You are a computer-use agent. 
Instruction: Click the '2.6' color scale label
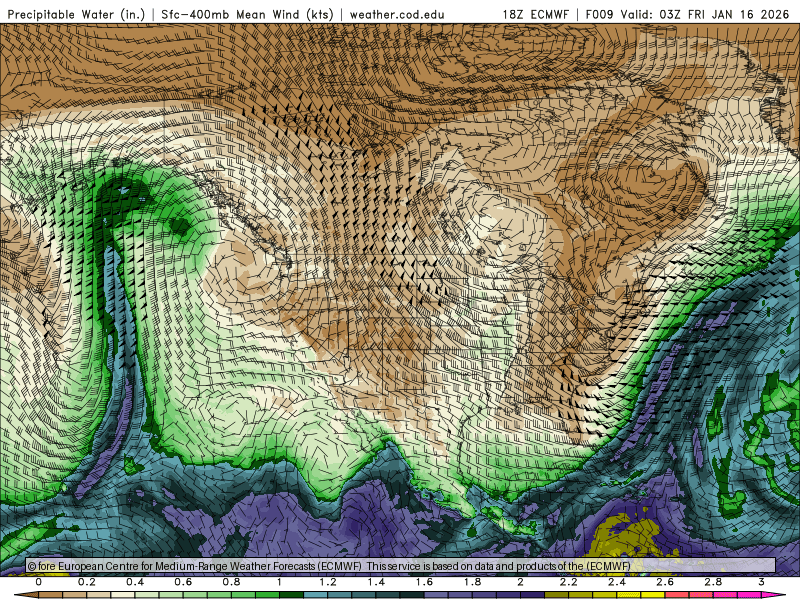[x=665, y=582]
